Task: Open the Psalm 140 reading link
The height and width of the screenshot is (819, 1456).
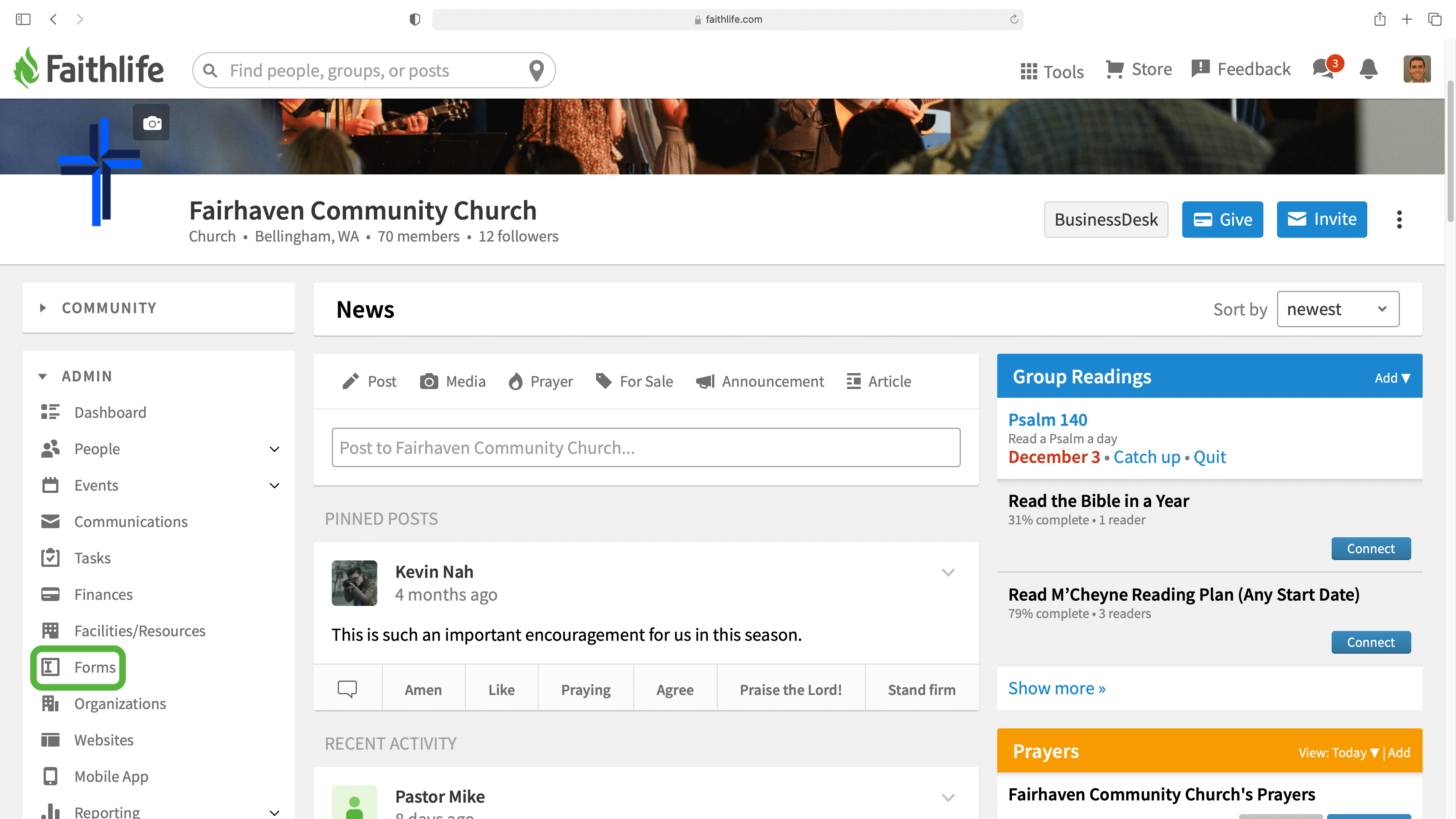Action: click(x=1047, y=419)
